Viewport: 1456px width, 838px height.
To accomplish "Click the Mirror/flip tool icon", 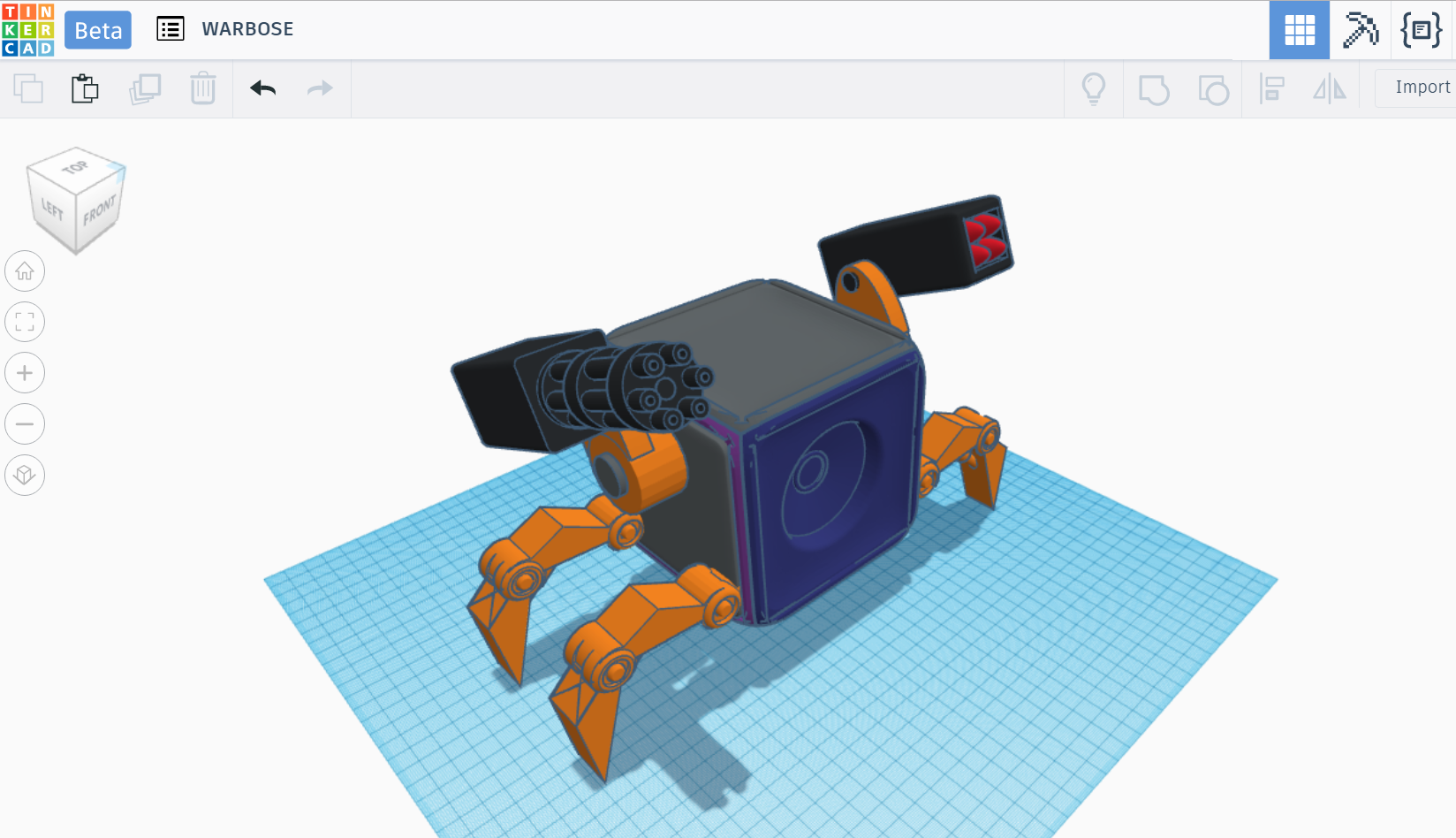I will coord(1330,89).
